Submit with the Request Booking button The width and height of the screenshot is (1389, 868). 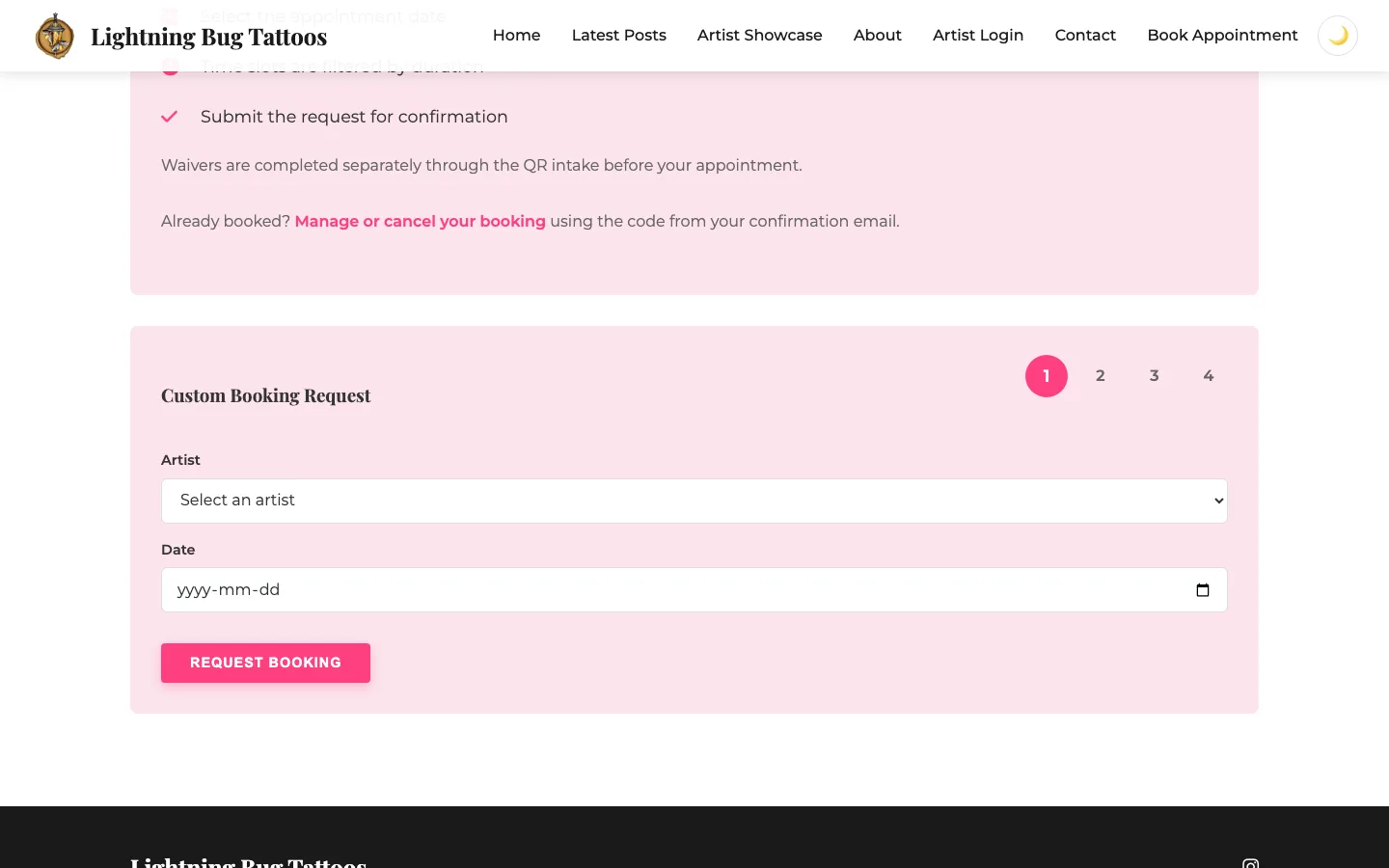[265, 663]
